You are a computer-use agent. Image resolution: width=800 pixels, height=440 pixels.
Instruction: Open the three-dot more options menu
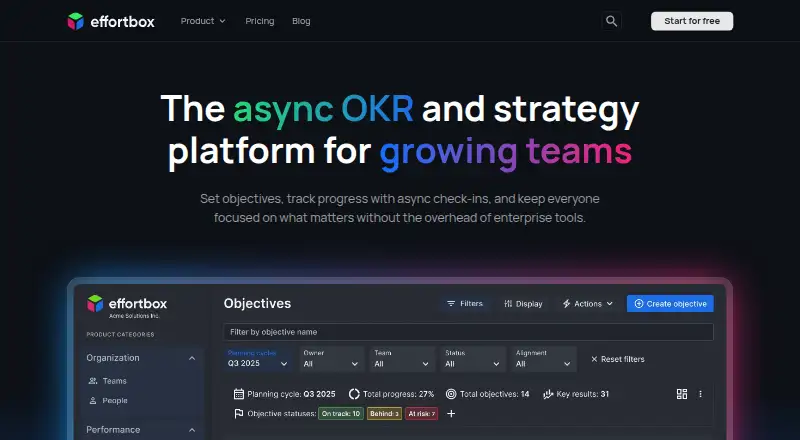click(x=700, y=394)
